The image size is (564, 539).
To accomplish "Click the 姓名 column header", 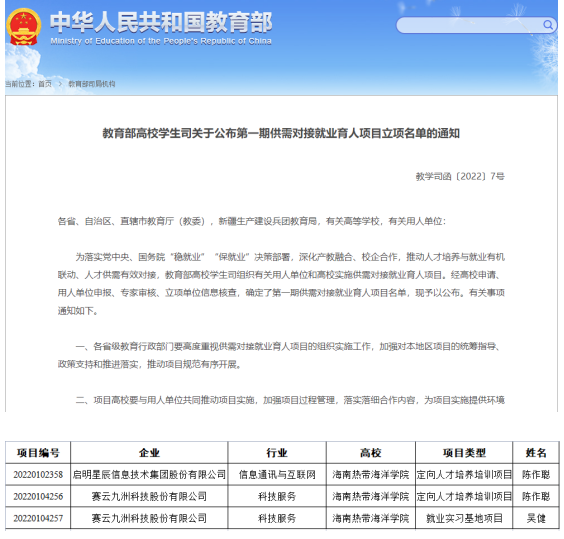I will pyautogui.click(x=536, y=453).
